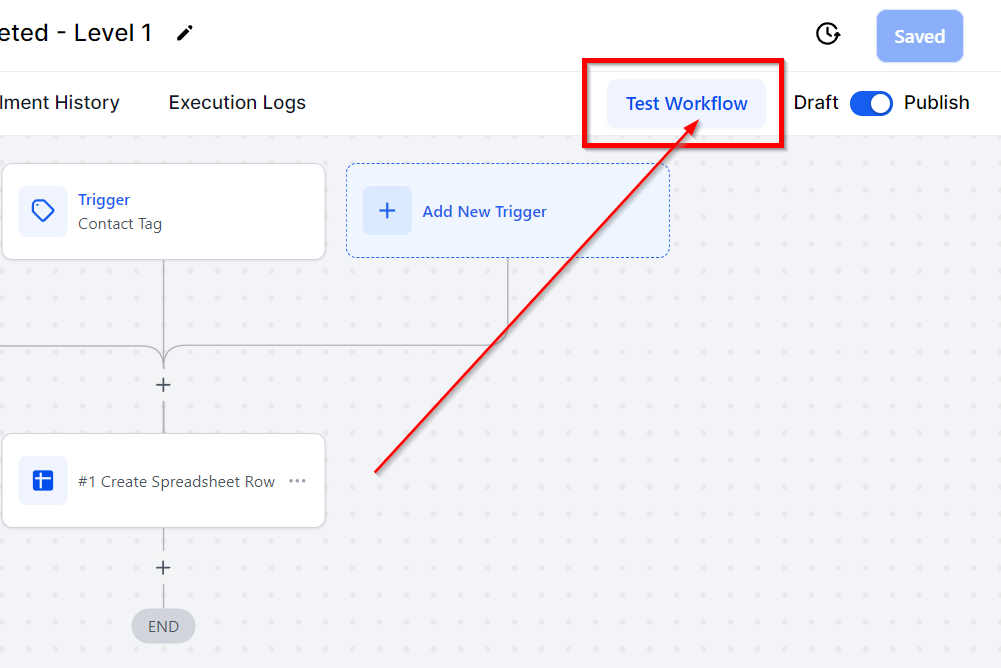This screenshot has width=1001, height=668.
Task: Click the Saved button
Action: pyautogui.click(x=919, y=36)
